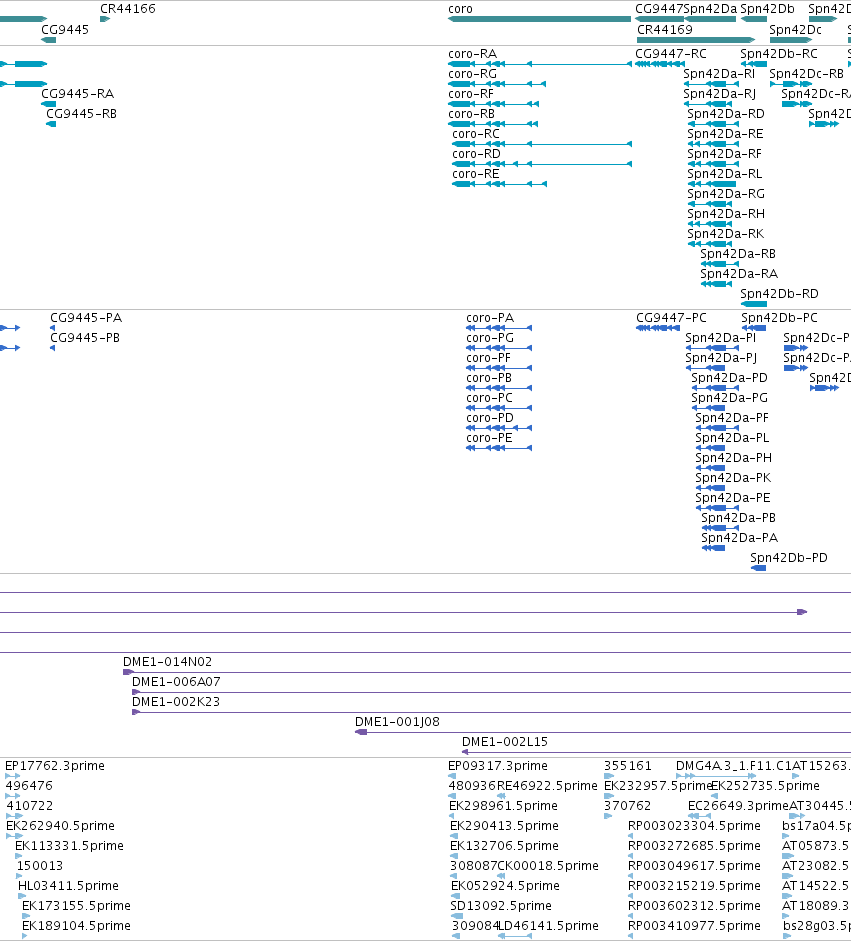Click the CR44169 gene label
Viewport: 851px width, 941px height.
pos(664,29)
